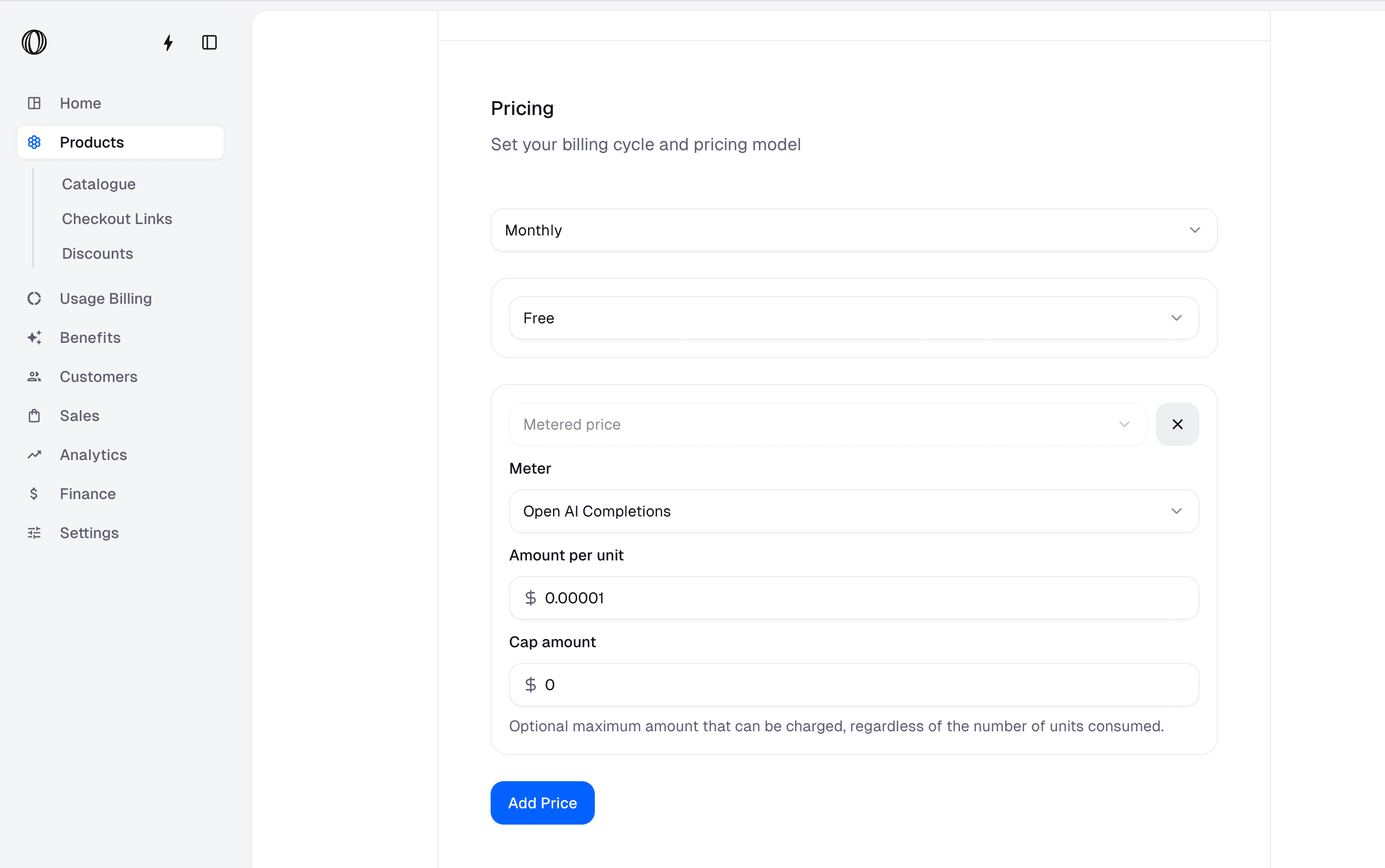Image resolution: width=1385 pixels, height=868 pixels.
Task: Open Checkout Links submenu item
Action: pos(117,219)
